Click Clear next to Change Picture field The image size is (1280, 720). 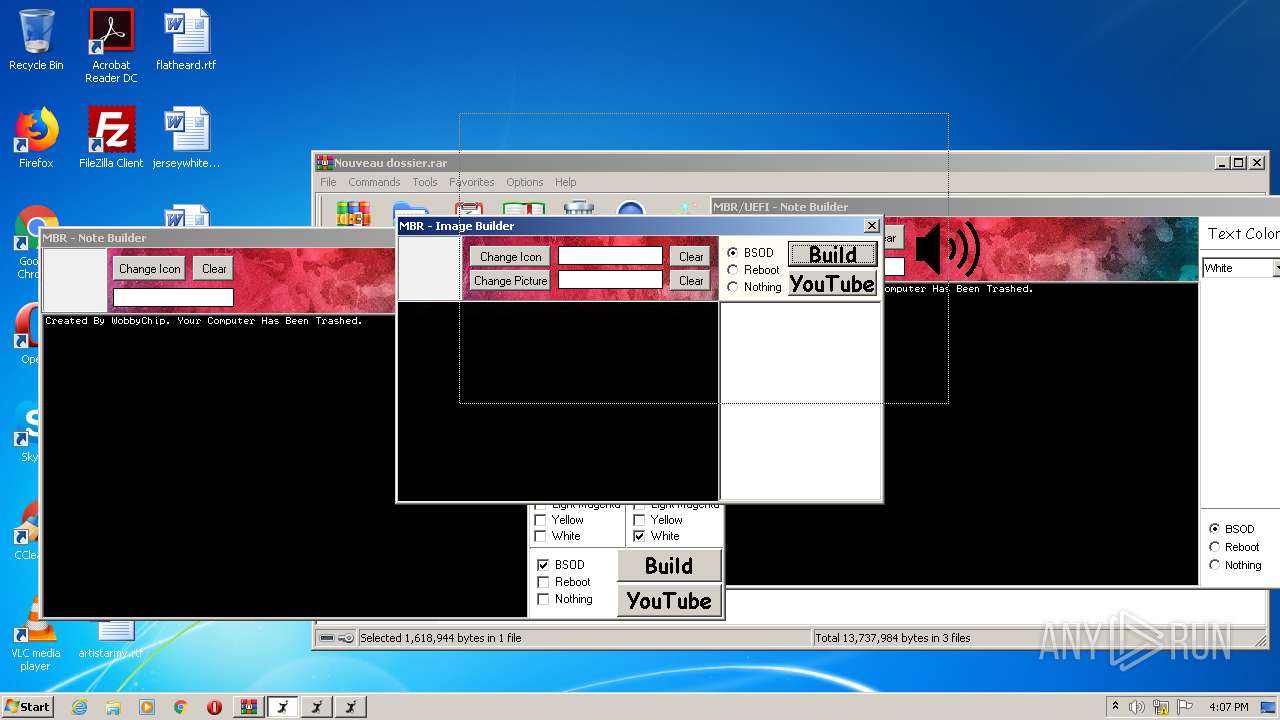(691, 281)
